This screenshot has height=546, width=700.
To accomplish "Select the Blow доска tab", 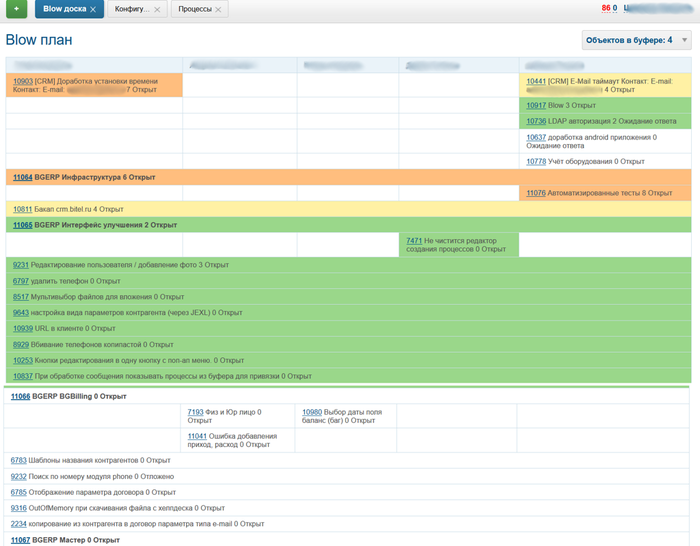I will pyautogui.click(x=64, y=10).
